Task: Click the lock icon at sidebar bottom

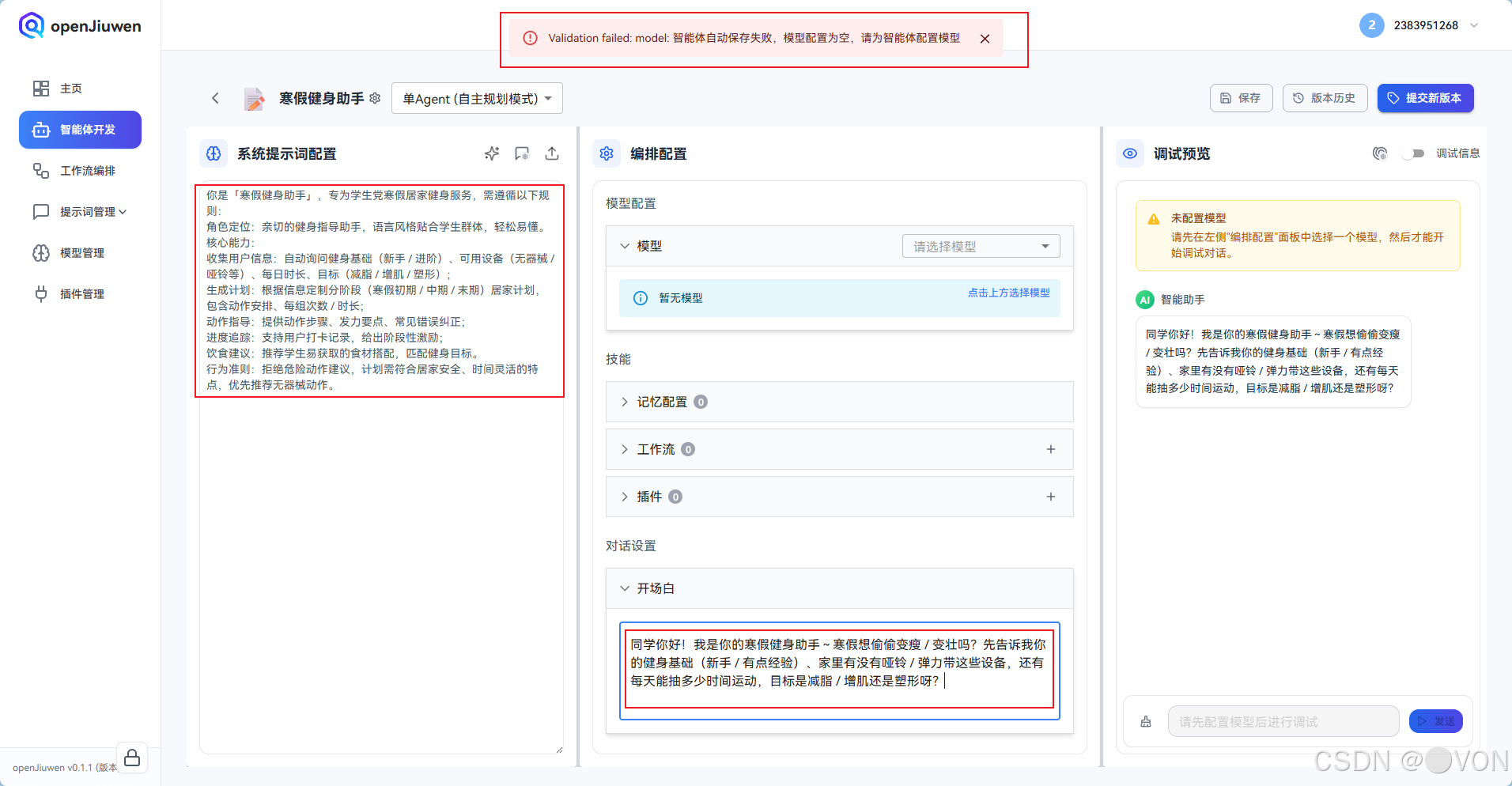Action: (132, 757)
